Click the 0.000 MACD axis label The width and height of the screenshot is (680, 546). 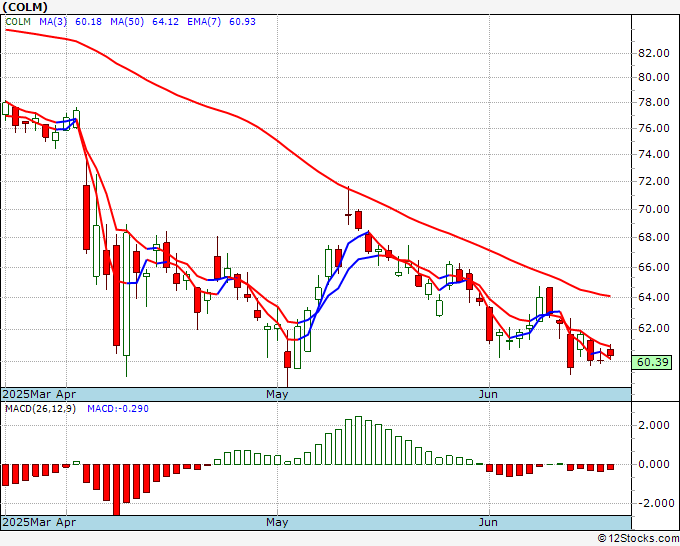coord(654,464)
